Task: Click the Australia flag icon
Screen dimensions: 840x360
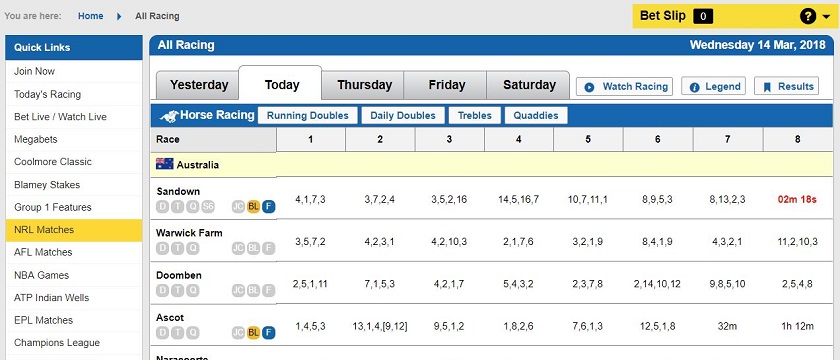Action: point(164,164)
